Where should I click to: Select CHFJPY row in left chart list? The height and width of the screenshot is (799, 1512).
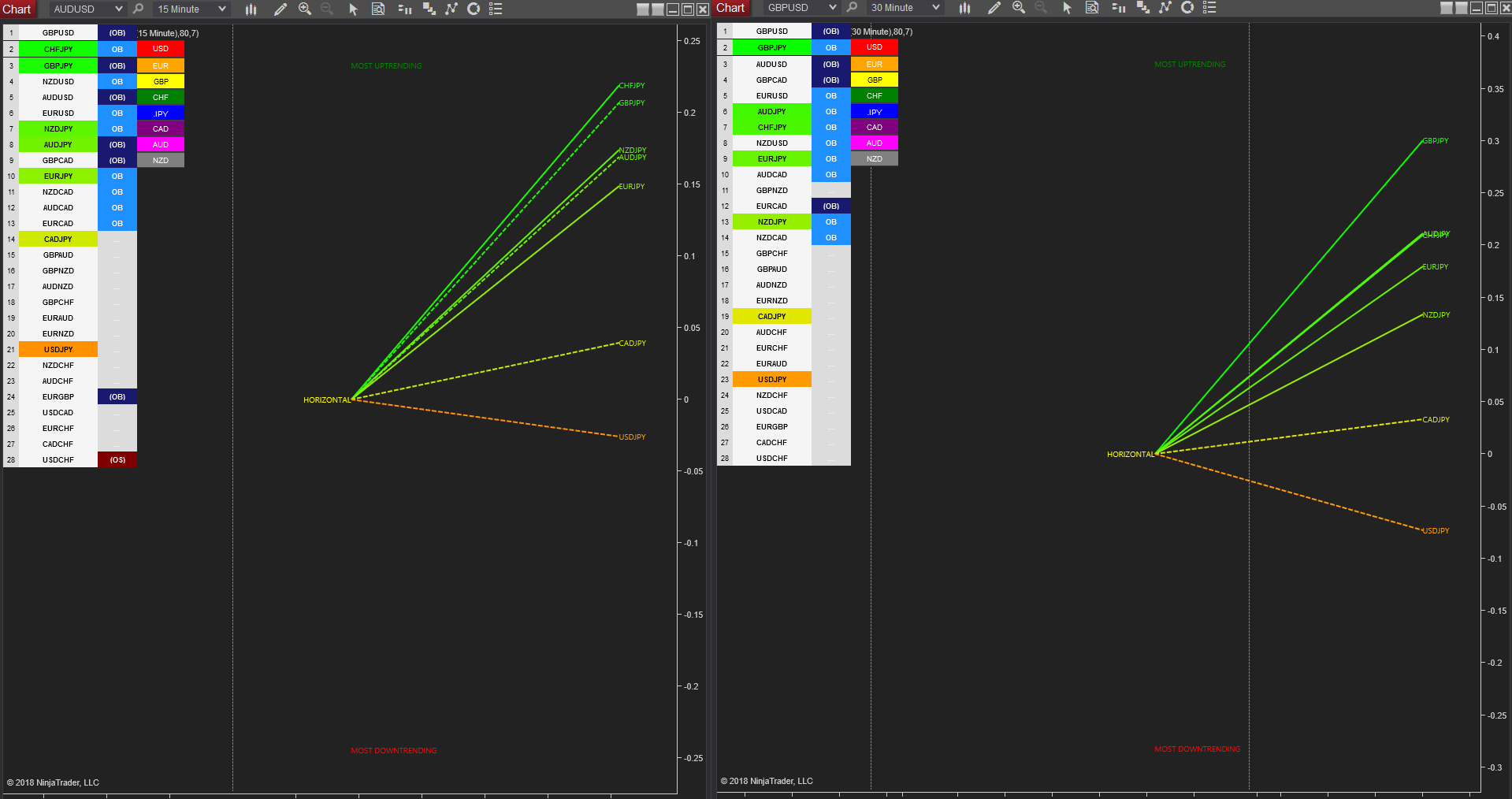[58, 49]
